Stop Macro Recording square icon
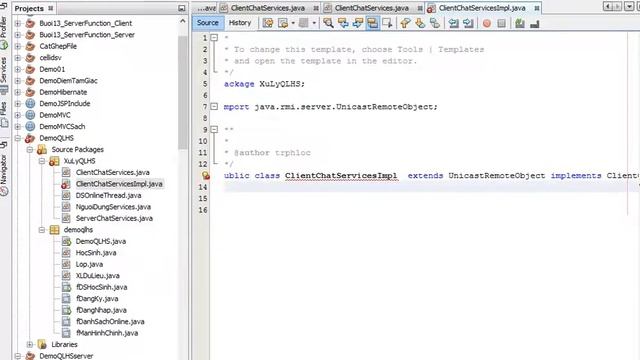 (501, 24)
